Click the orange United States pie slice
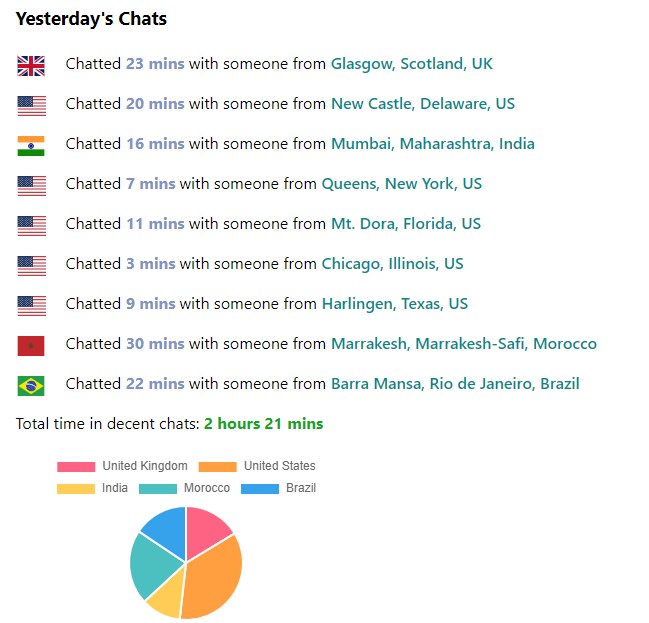The width and height of the screenshot is (649, 623). (x=212, y=577)
